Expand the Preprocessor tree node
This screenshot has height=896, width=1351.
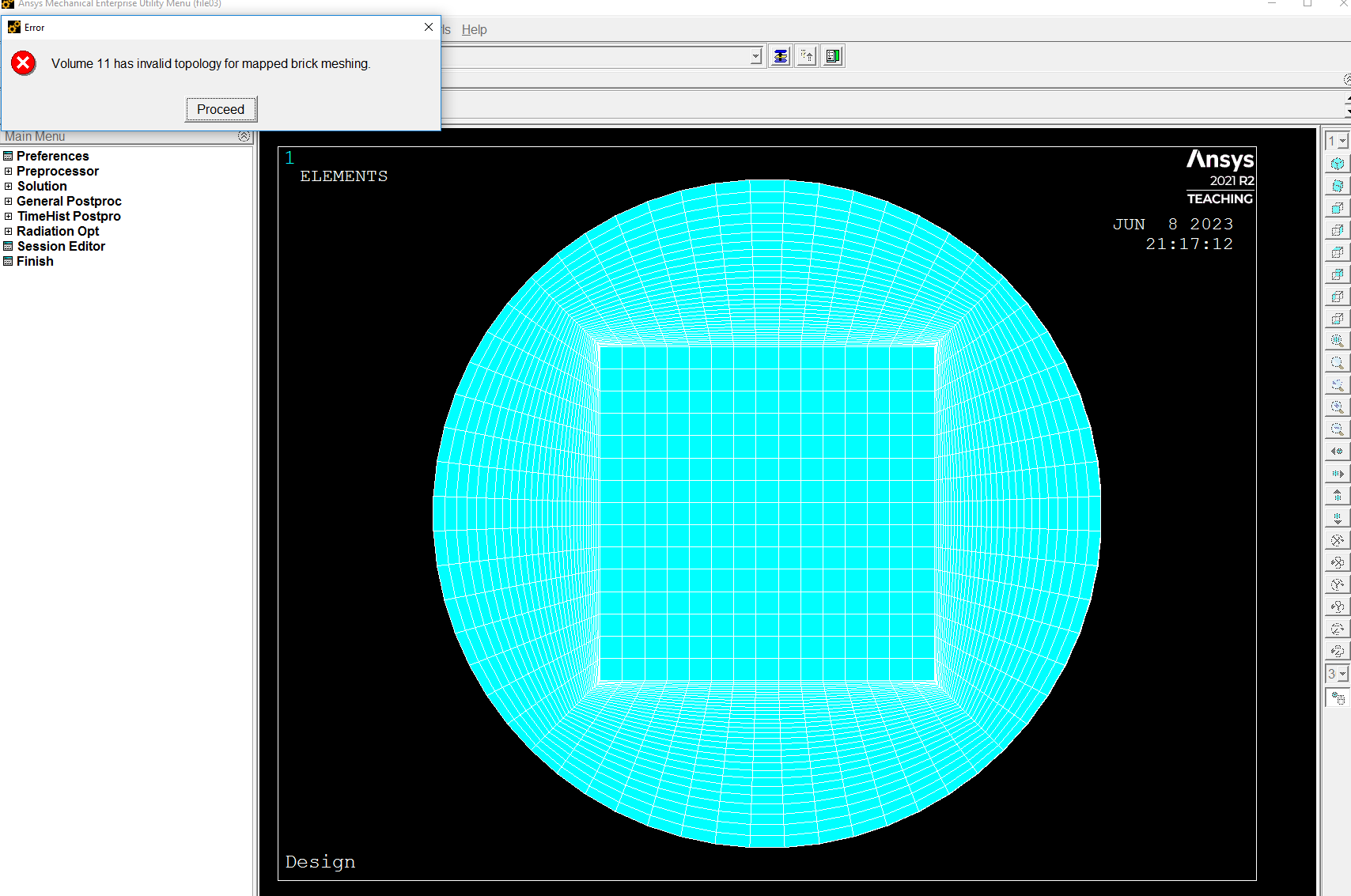[9, 172]
